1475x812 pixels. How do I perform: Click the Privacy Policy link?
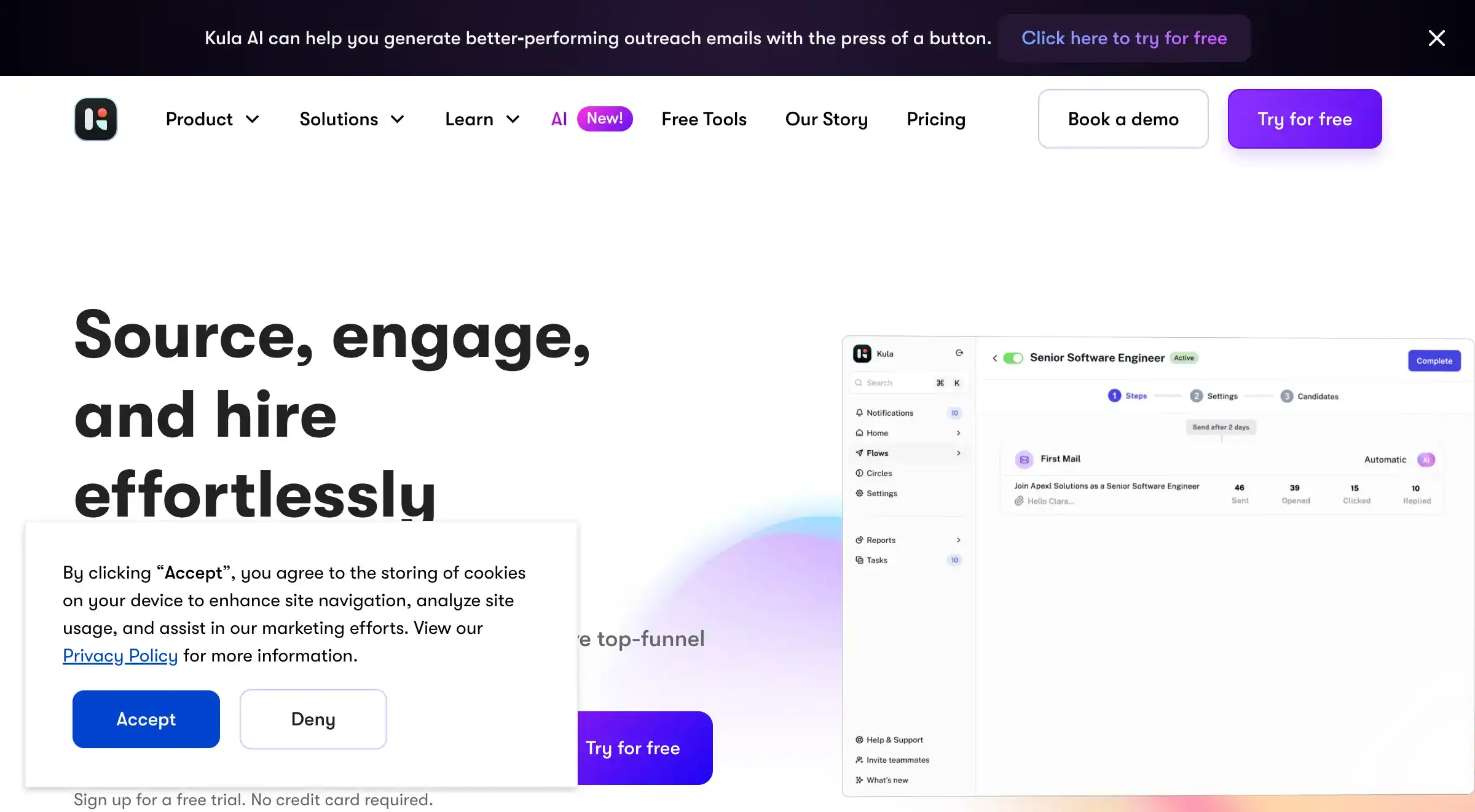119,655
